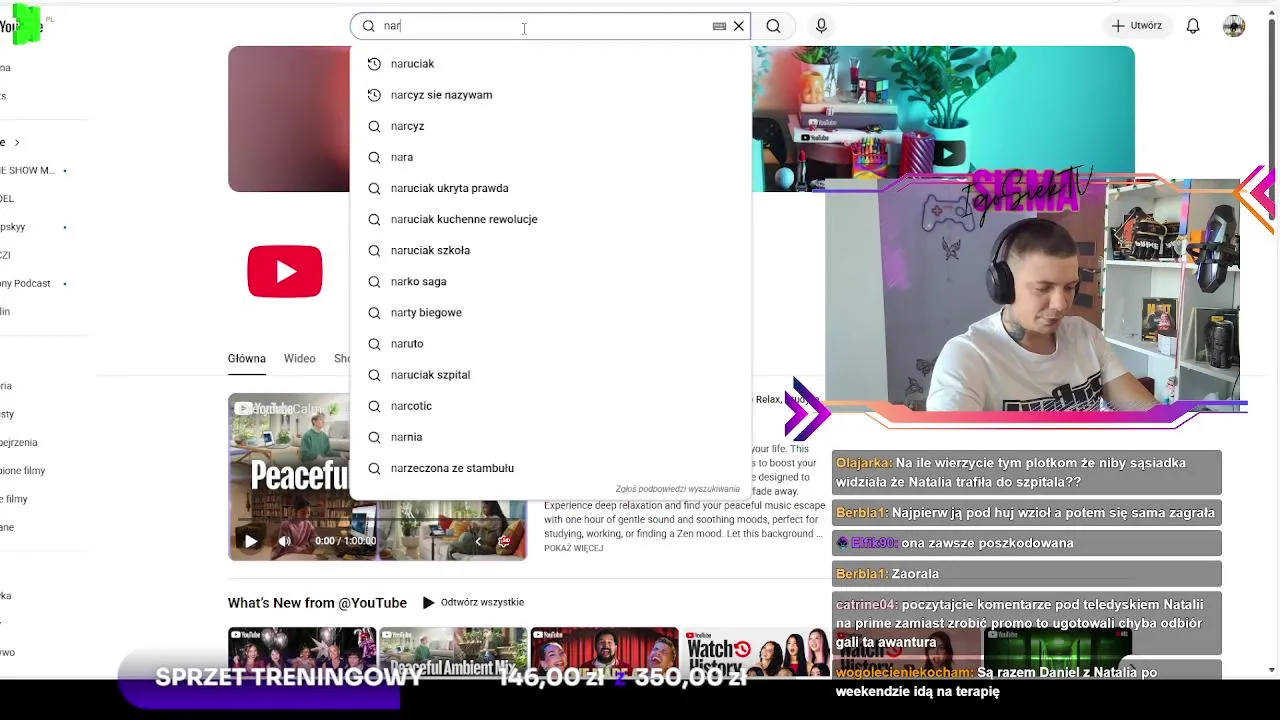Open the Utwórz create menu
This screenshot has width=1280, height=720.
pyautogui.click(x=1136, y=26)
